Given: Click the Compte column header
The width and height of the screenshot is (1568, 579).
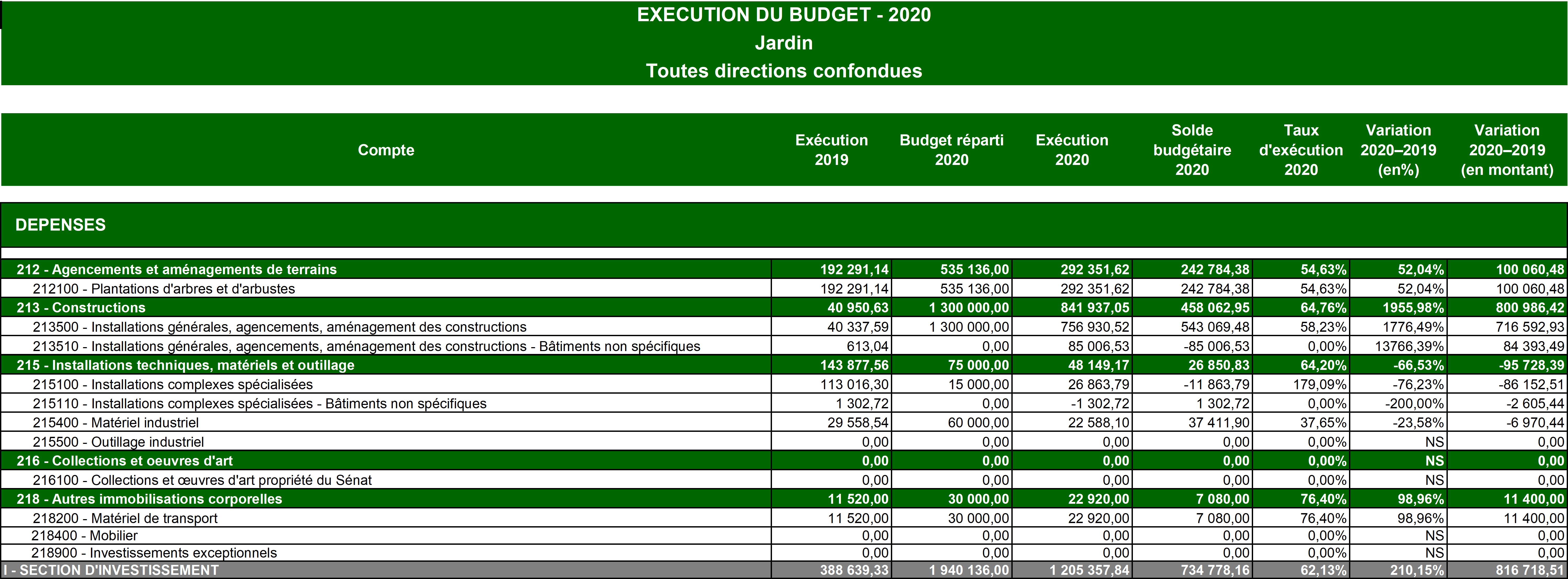Looking at the screenshot, I should 386,150.
